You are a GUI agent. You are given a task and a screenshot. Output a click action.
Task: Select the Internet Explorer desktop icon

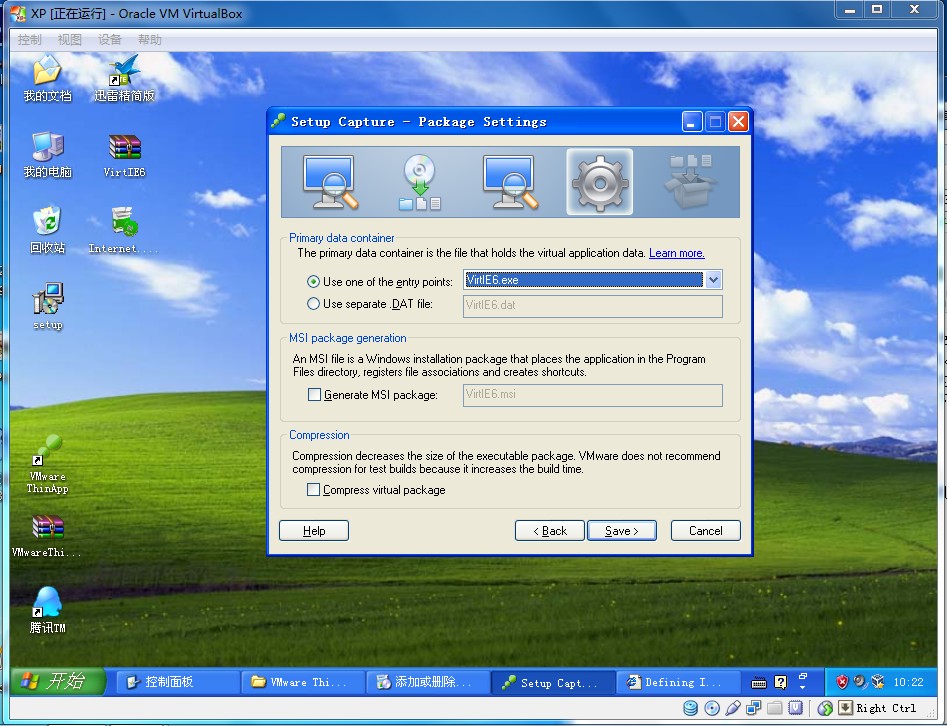pyautogui.click(x=123, y=230)
